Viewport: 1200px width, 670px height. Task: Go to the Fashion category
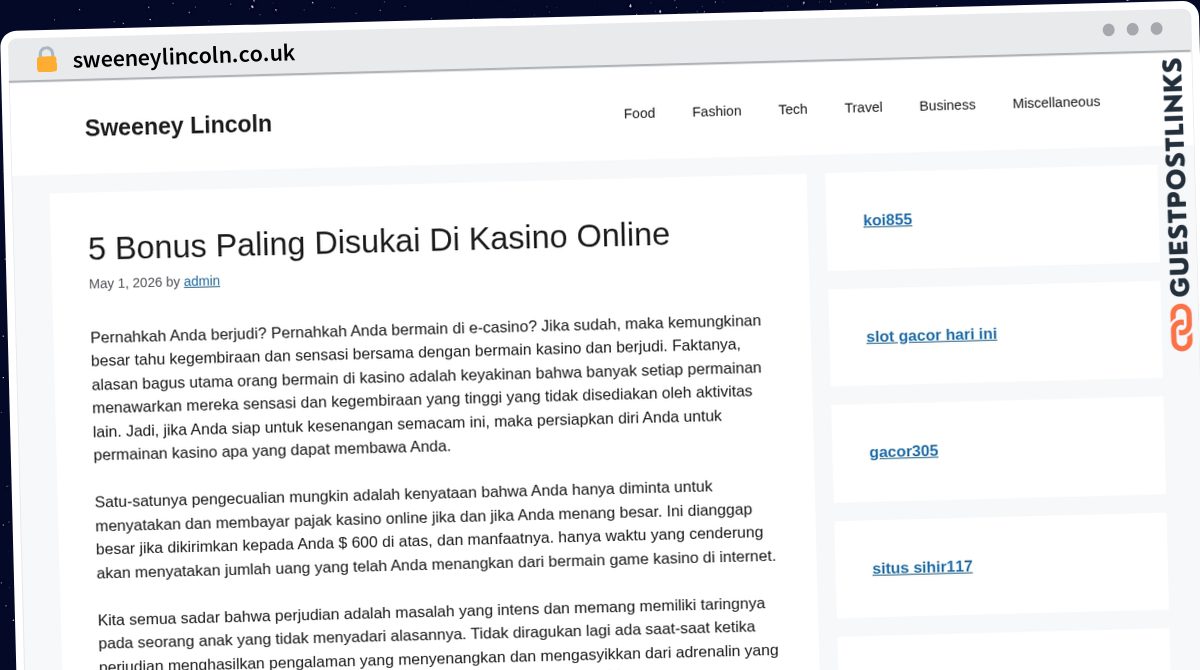pos(716,111)
